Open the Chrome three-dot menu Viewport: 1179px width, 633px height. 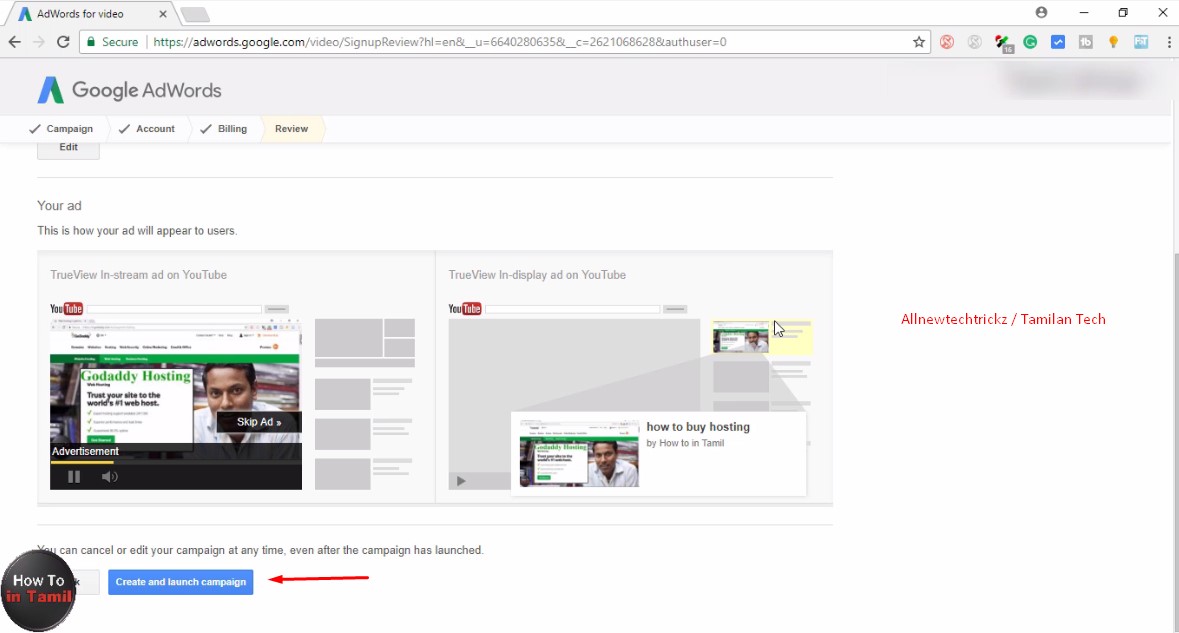pos(1169,42)
